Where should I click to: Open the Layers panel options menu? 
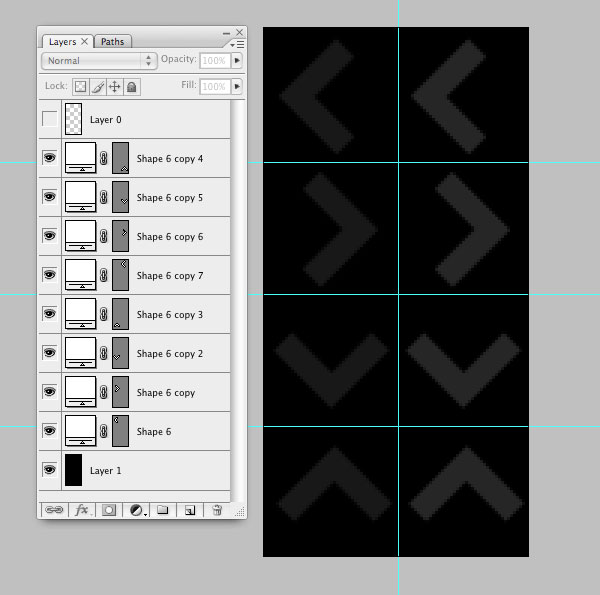pos(237,44)
